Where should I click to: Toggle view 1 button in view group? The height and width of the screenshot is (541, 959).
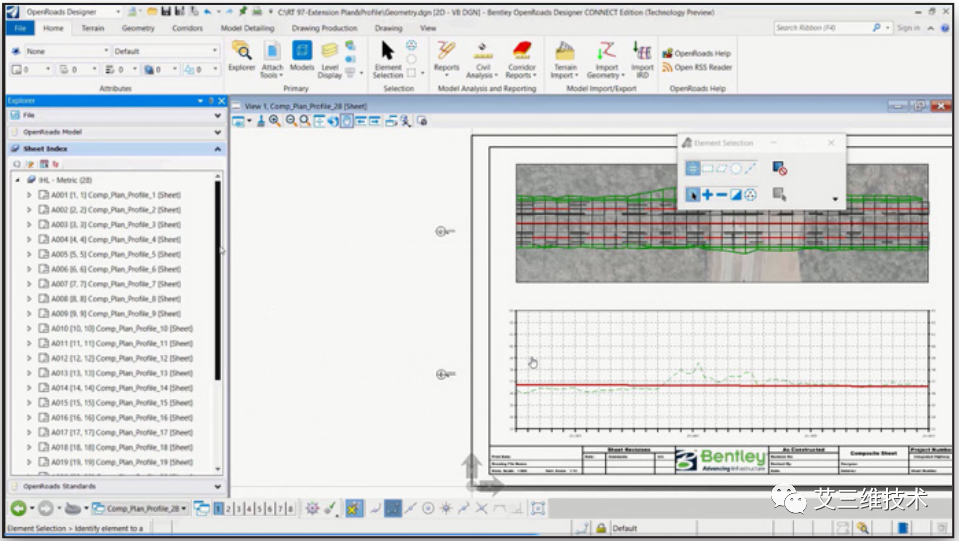(x=218, y=508)
